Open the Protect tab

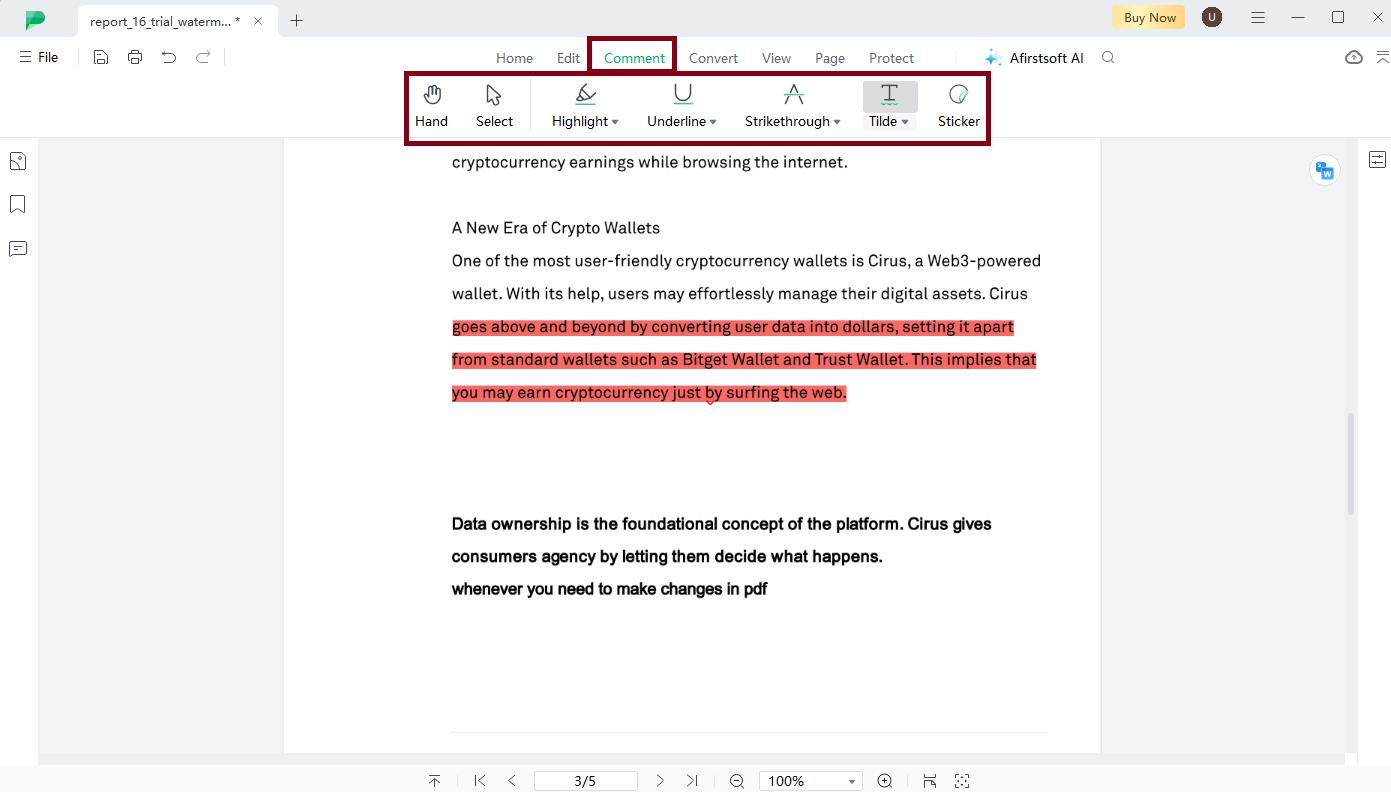coord(891,58)
